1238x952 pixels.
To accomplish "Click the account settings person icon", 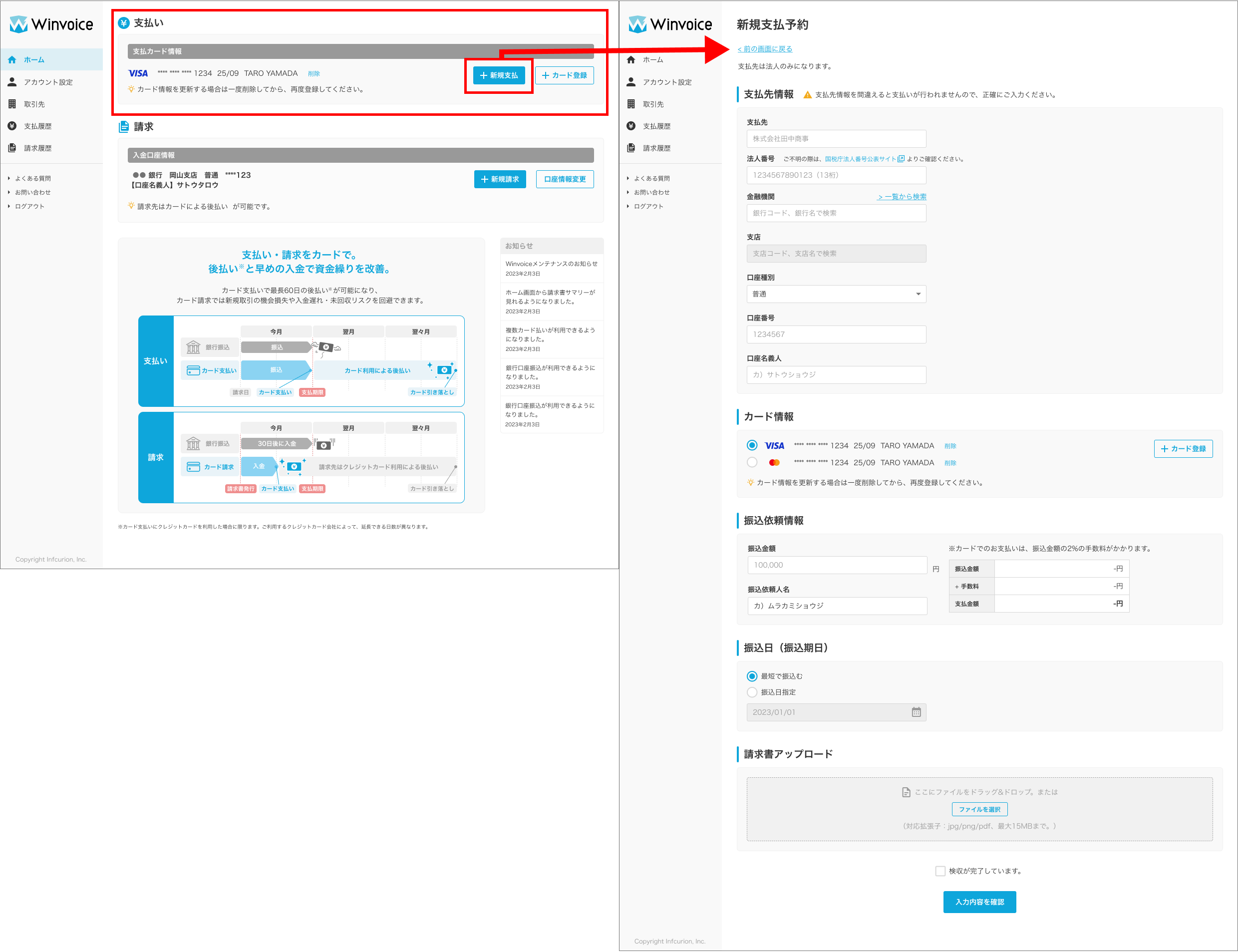I will coord(12,82).
